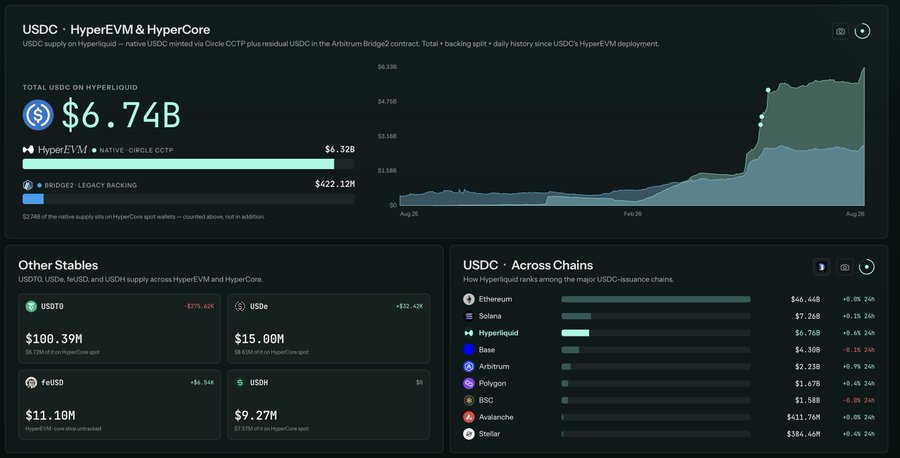Click the Aug 26 label on chart axis
The image size is (900, 458).
point(855,214)
